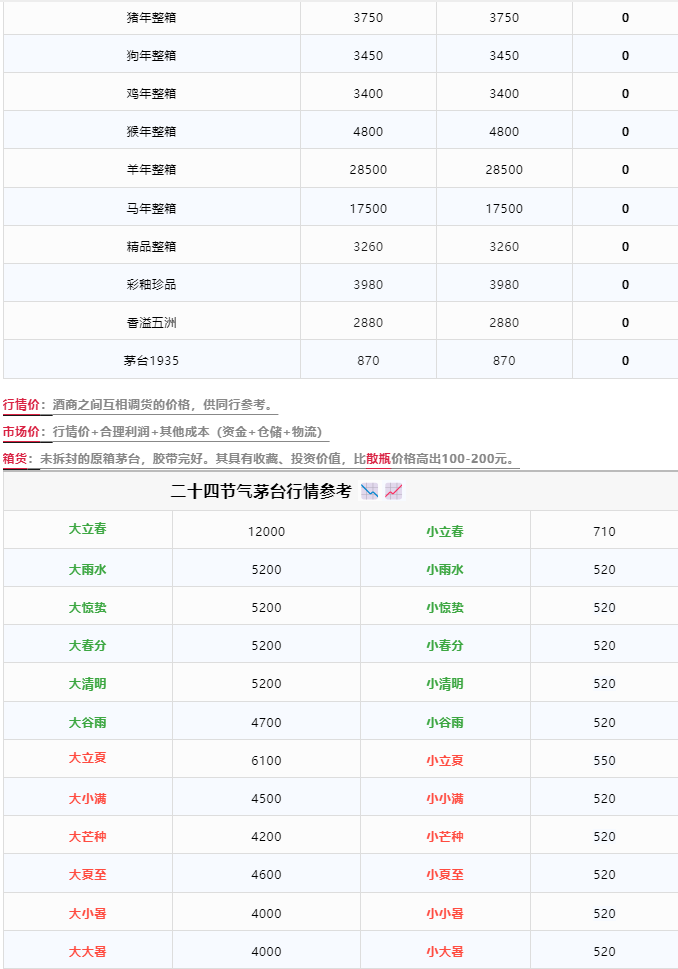Click the green 小惊蛰 label
678x969 pixels.
point(445,607)
